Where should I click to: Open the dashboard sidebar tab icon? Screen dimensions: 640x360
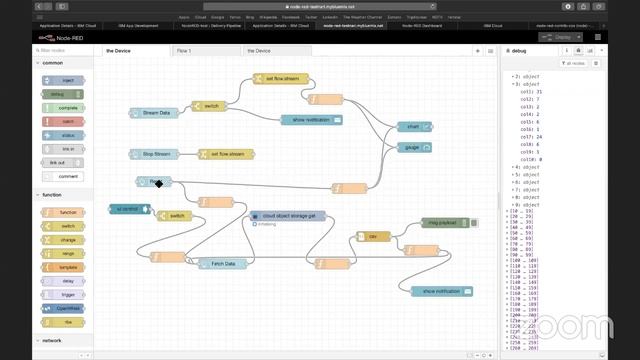[x=590, y=51]
